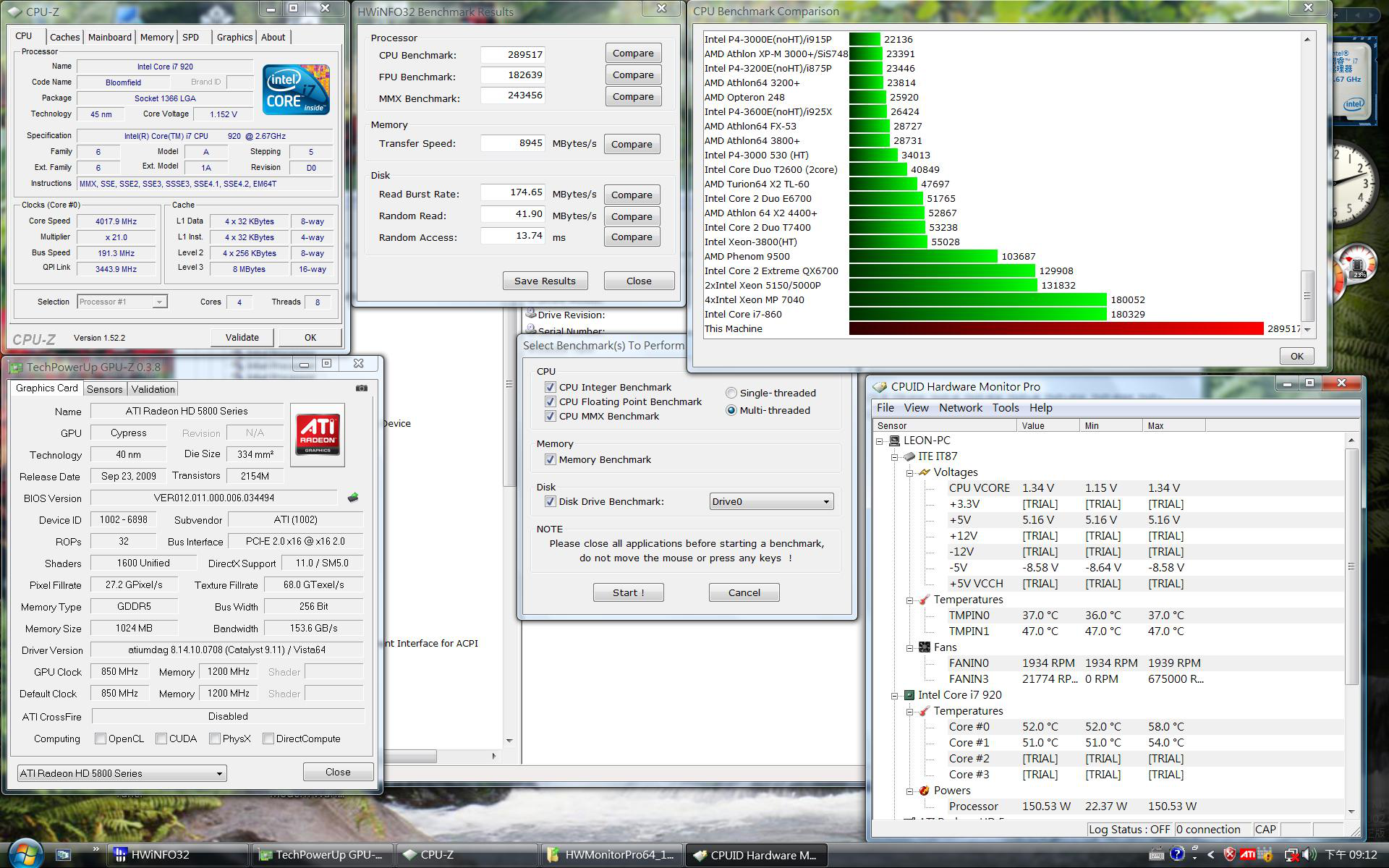Select the Single-threaded radio button

click(731, 393)
